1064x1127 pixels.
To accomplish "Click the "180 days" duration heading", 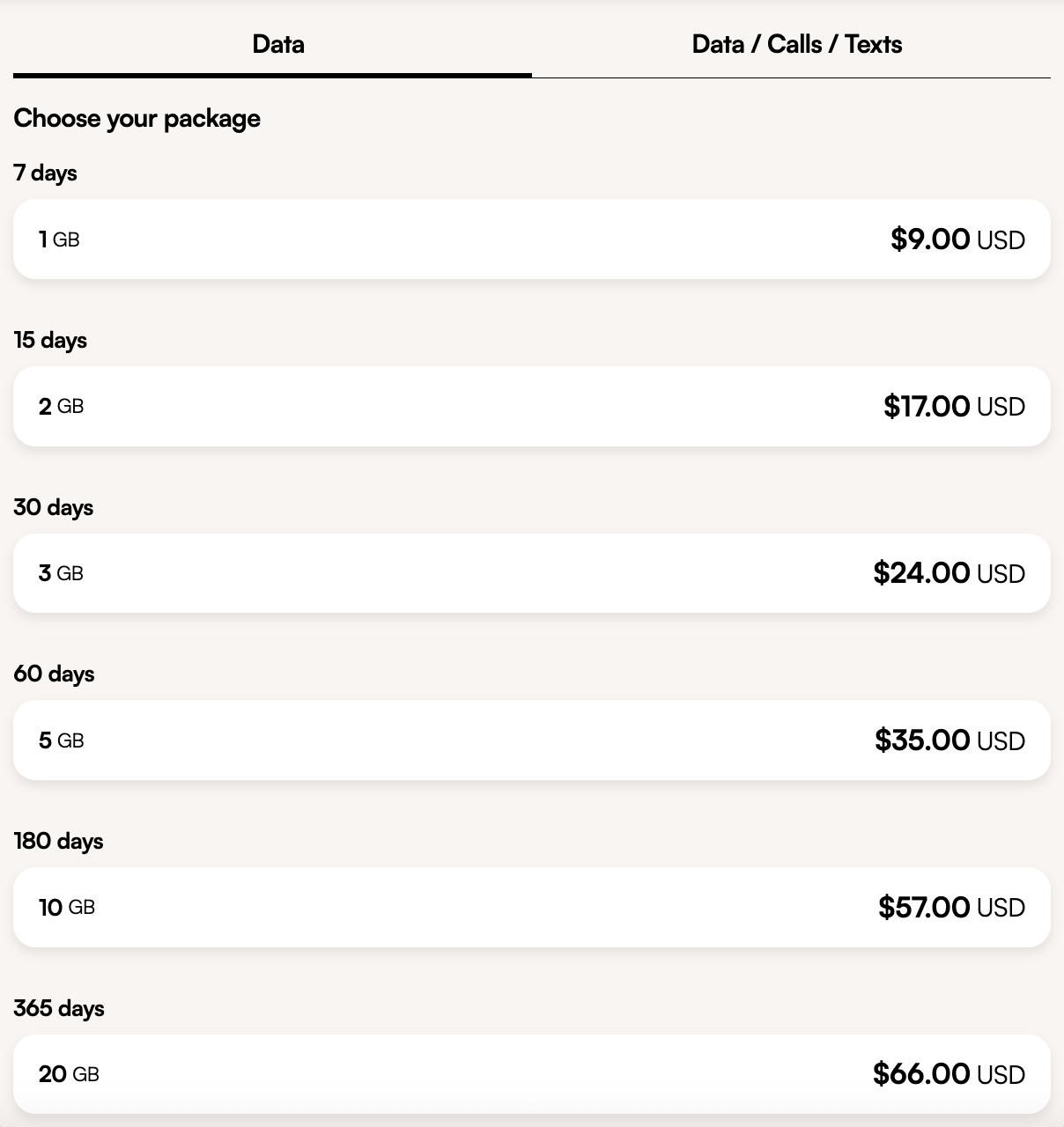I will coord(58,841).
